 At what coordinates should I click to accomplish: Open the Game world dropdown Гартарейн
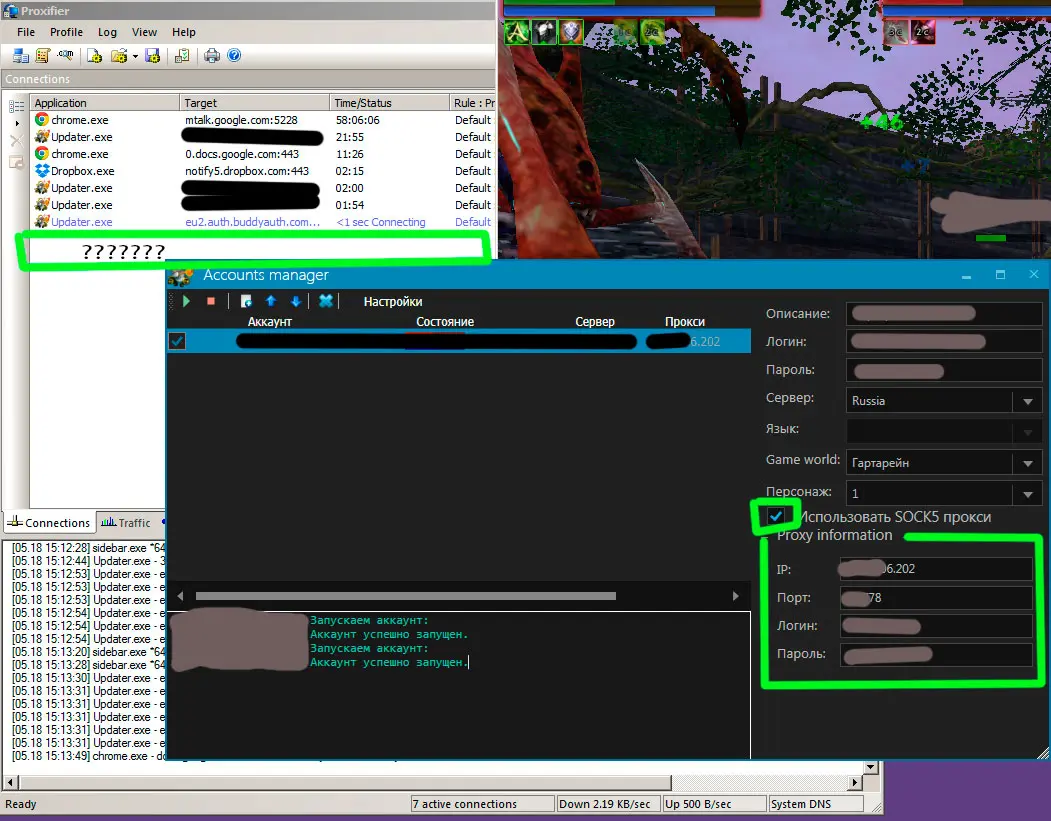coord(1026,464)
